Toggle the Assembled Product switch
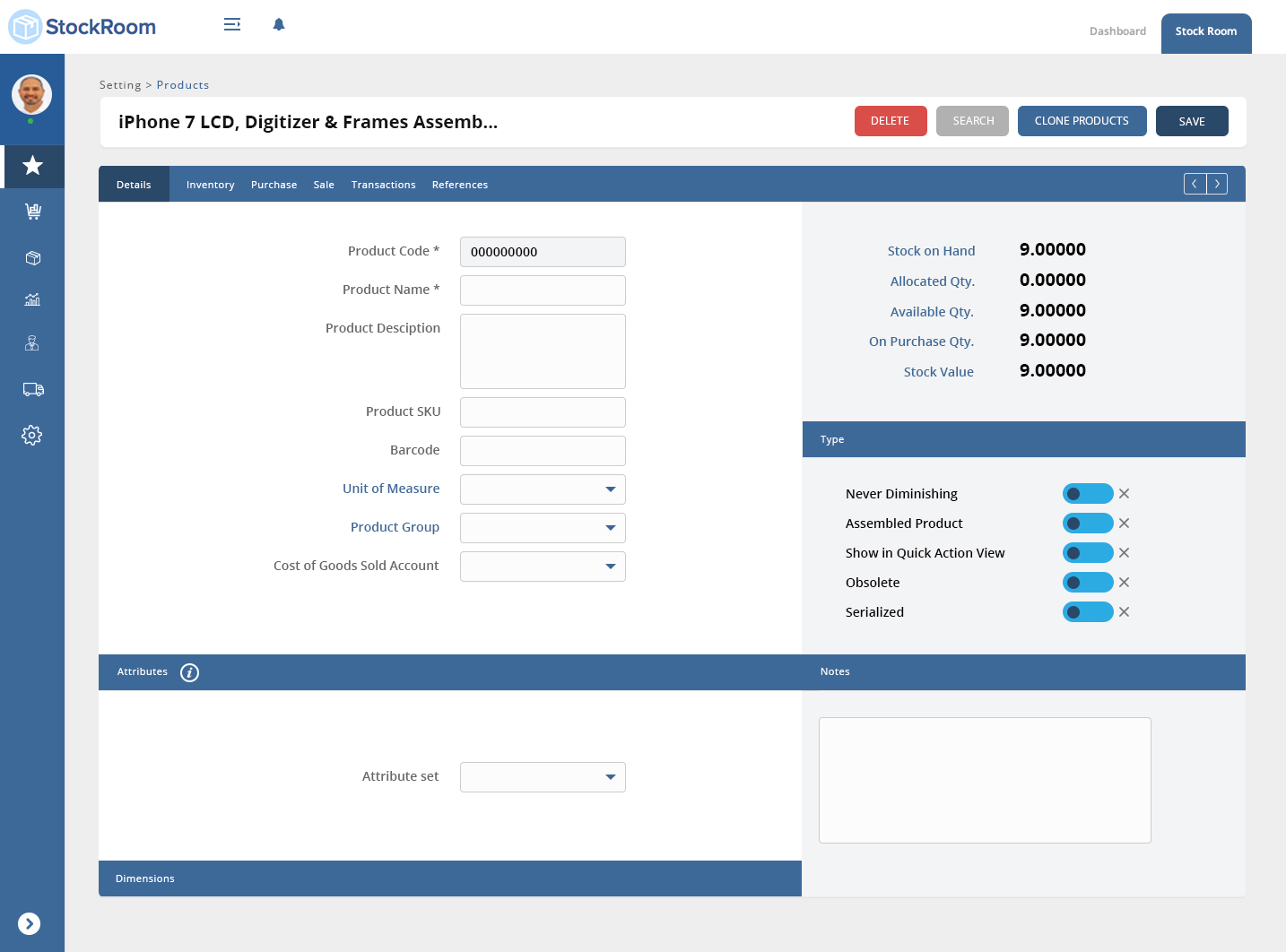Screen dimensions: 1286x952 point(1087,524)
